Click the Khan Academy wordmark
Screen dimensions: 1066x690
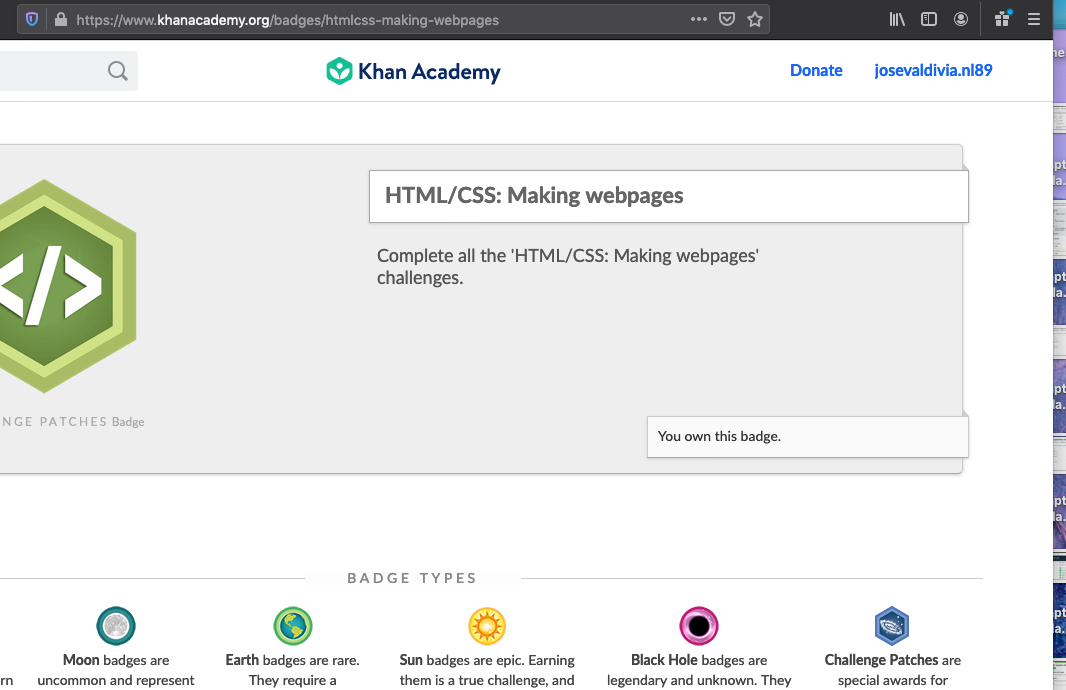429,71
